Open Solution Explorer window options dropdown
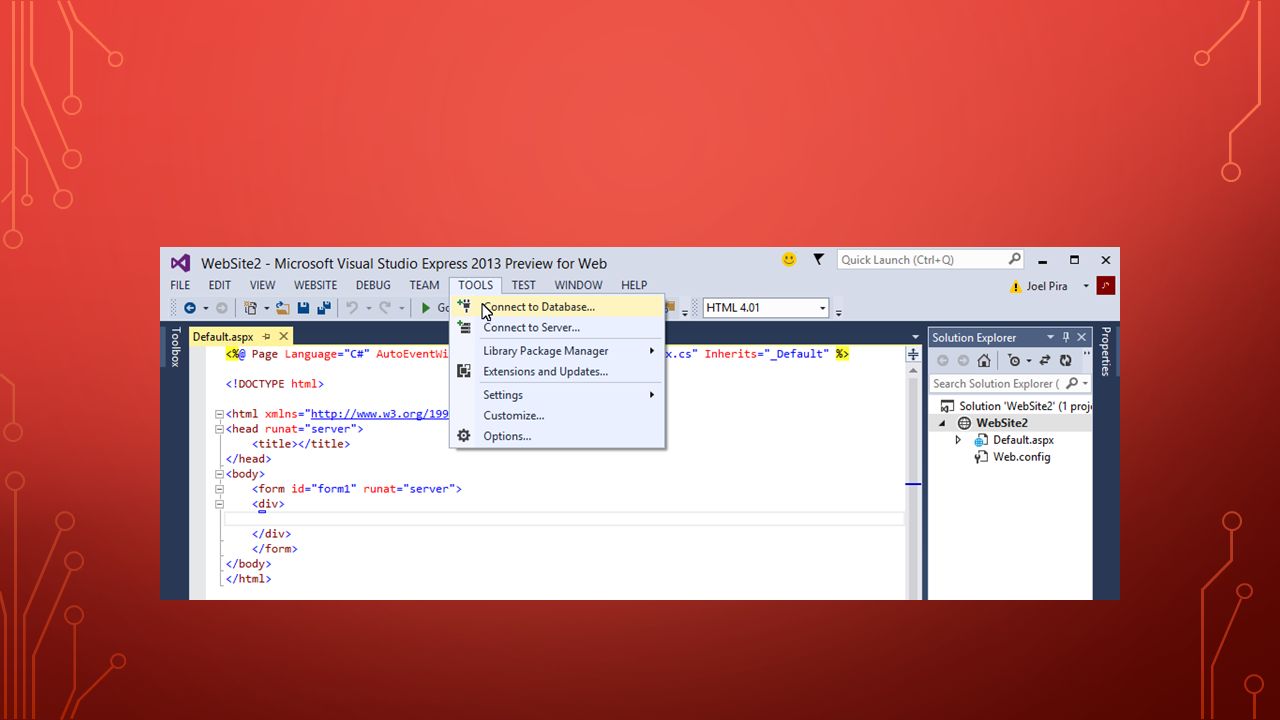 tap(1050, 337)
